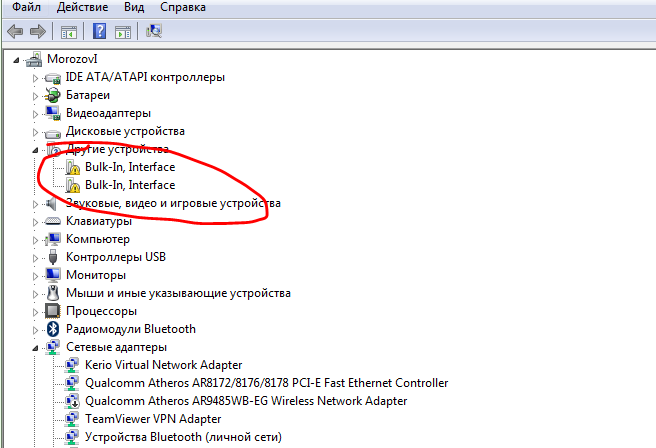Expand the Процессоры category arrow
The image size is (656, 448).
pyautogui.click(x=36, y=312)
